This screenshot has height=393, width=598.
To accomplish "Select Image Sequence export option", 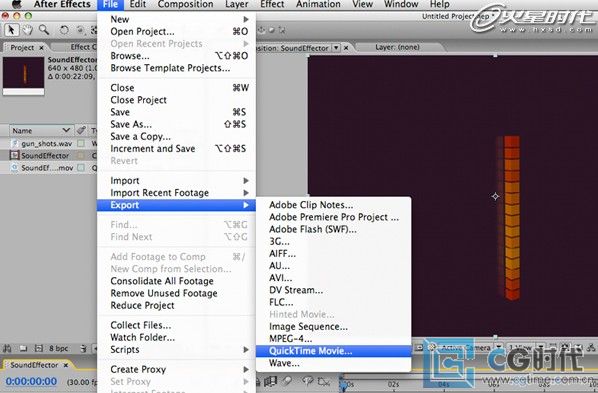I will coord(334,327).
